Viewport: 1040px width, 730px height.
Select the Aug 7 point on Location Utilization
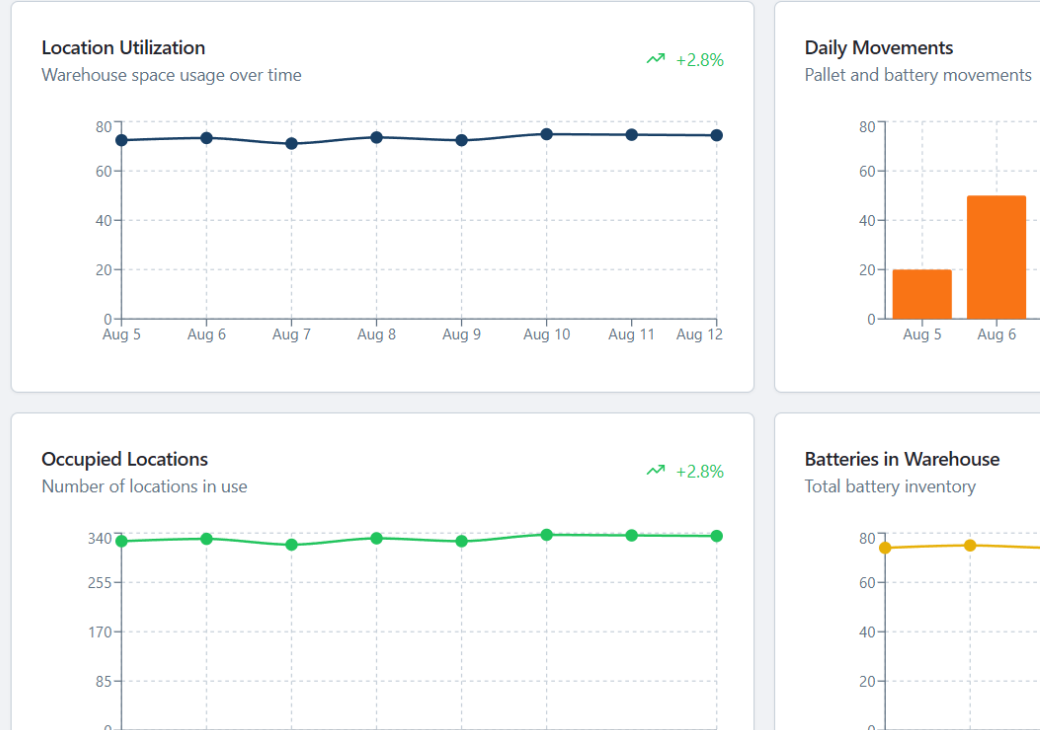[x=292, y=144]
